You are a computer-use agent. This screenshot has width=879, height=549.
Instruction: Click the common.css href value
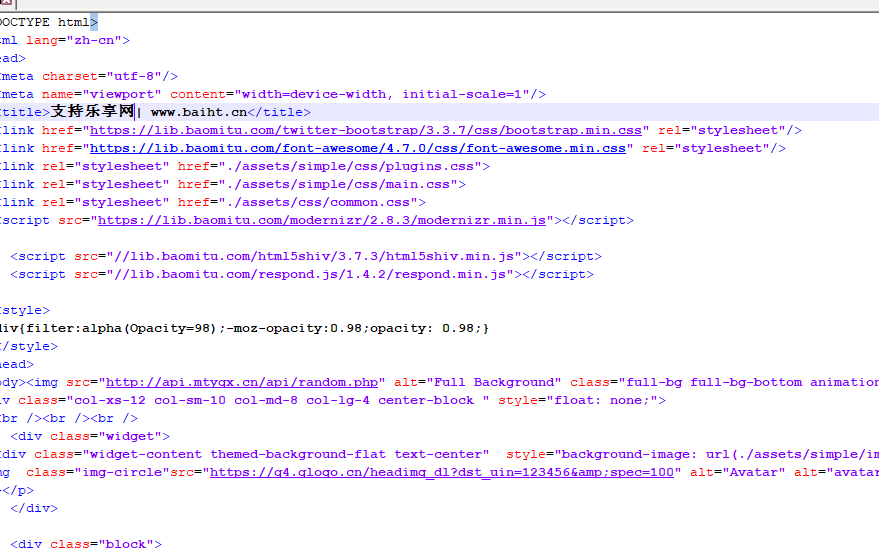coord(318,202)
